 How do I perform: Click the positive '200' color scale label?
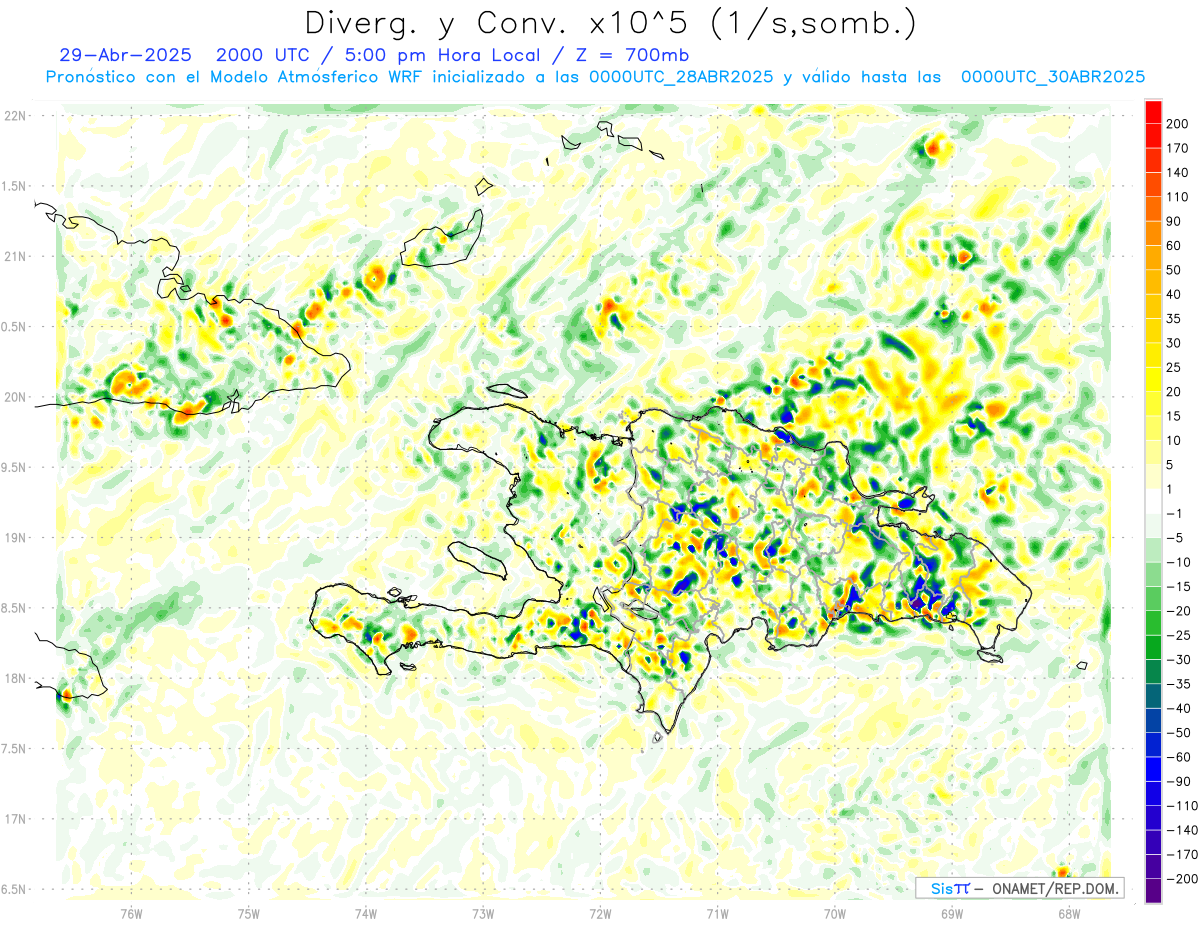(x=1177, y=124)
